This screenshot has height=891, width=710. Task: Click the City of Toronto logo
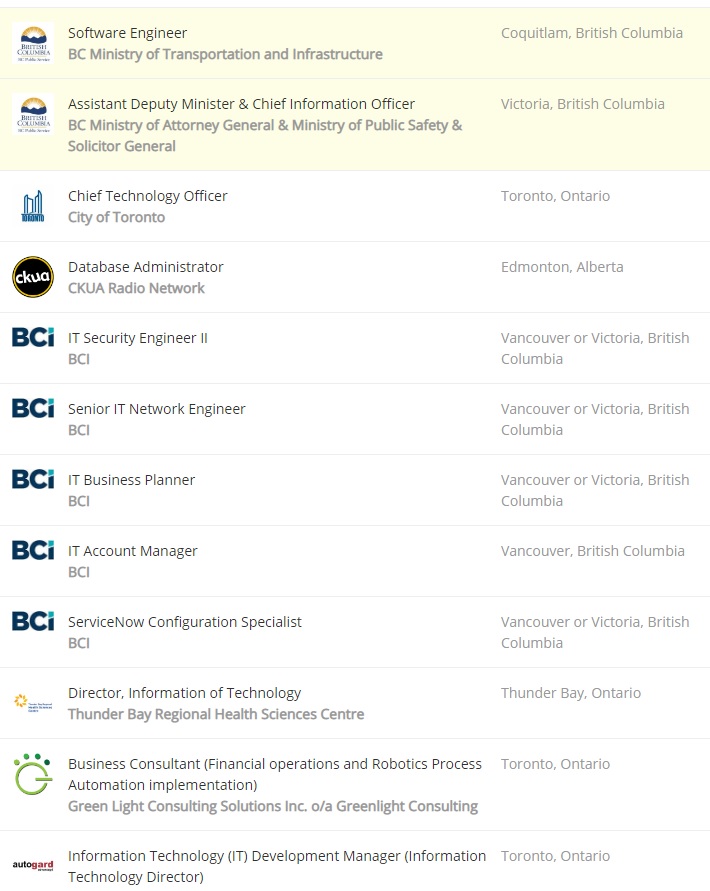coord(33,207)
